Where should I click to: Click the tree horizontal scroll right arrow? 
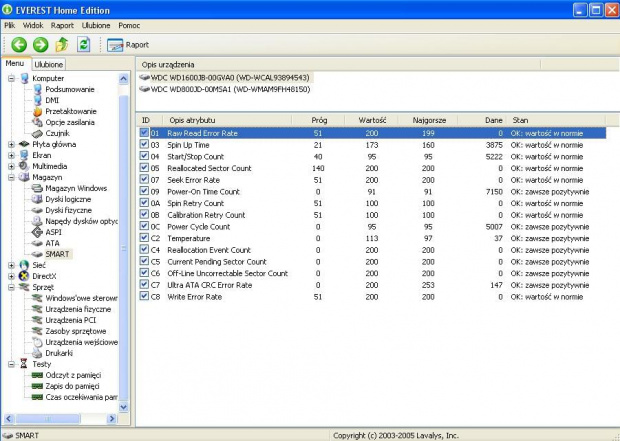(112, 418)
